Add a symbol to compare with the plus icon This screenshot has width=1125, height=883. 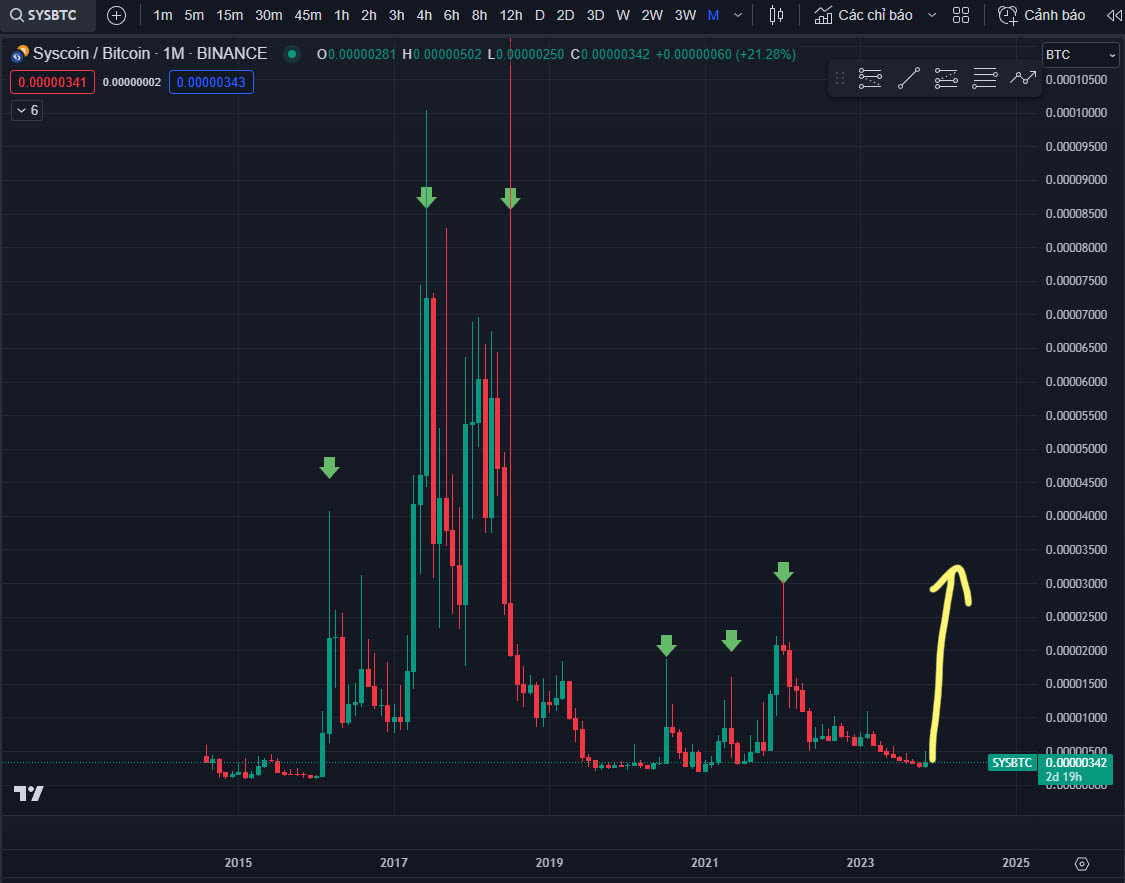click(116, 15)
